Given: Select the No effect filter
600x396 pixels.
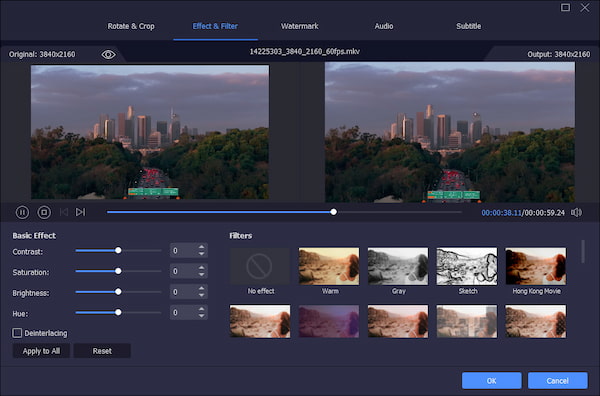Looking at the screenshot, I should (x=260, y=266).
